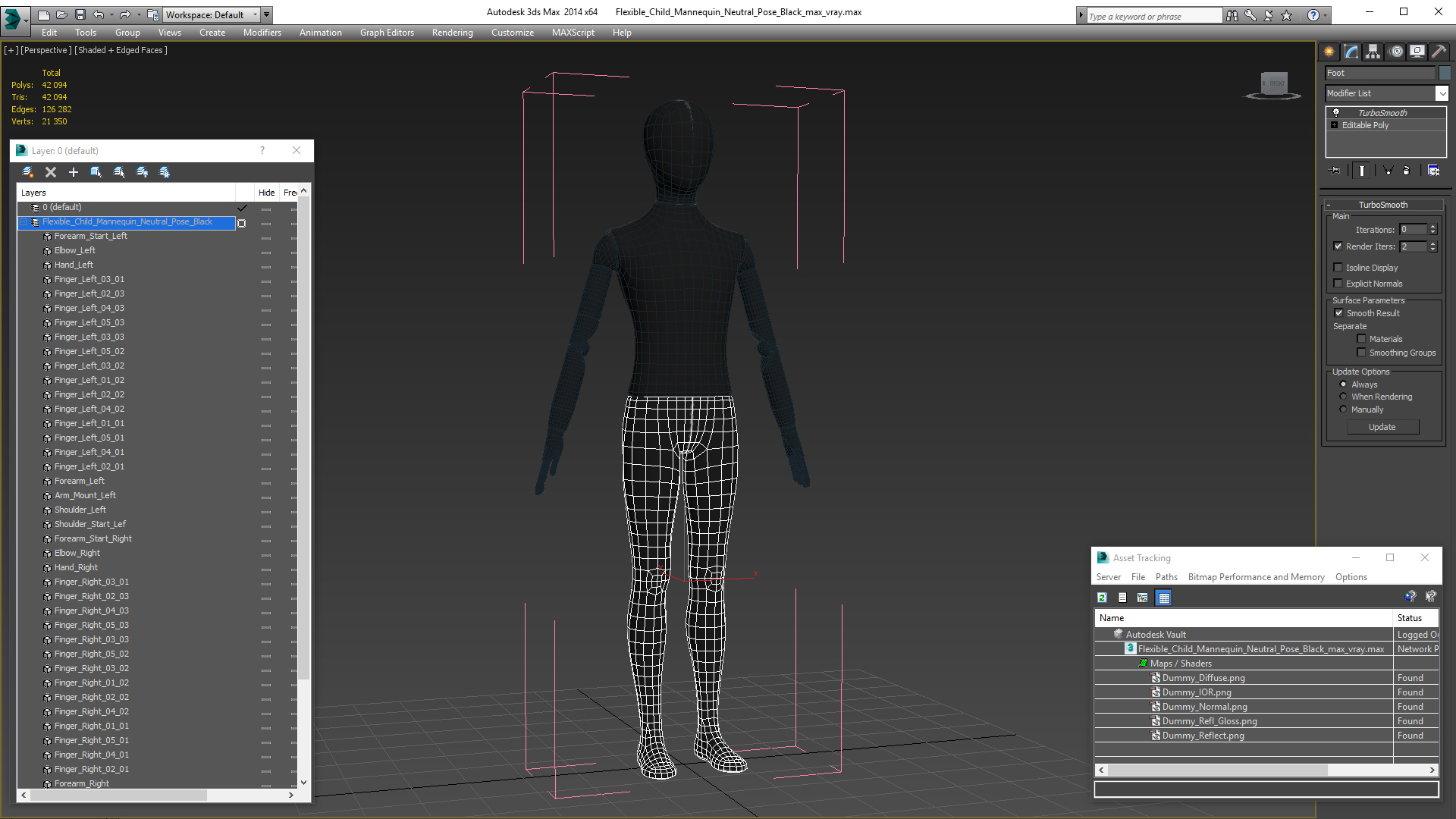Click the Refresh icon in Asset Tracking
The height and width of the screenshot is (819, 1456).
(x=1102, y=598)
